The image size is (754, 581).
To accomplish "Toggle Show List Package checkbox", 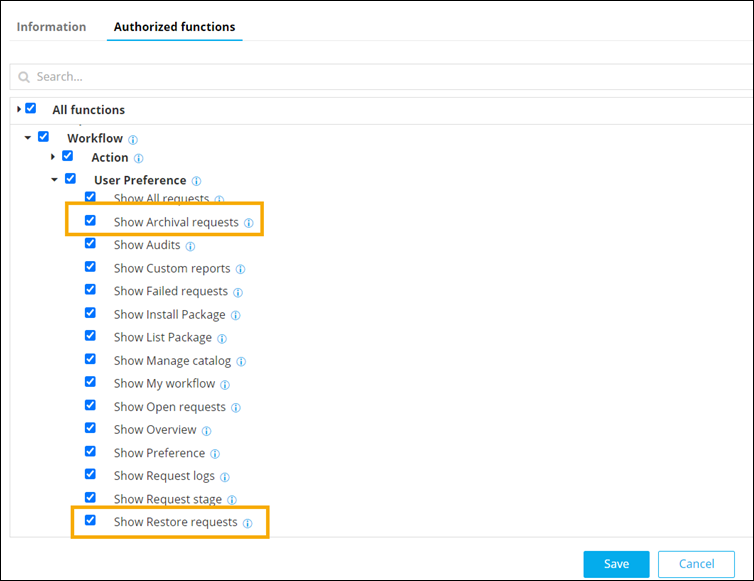I will 90,335.
